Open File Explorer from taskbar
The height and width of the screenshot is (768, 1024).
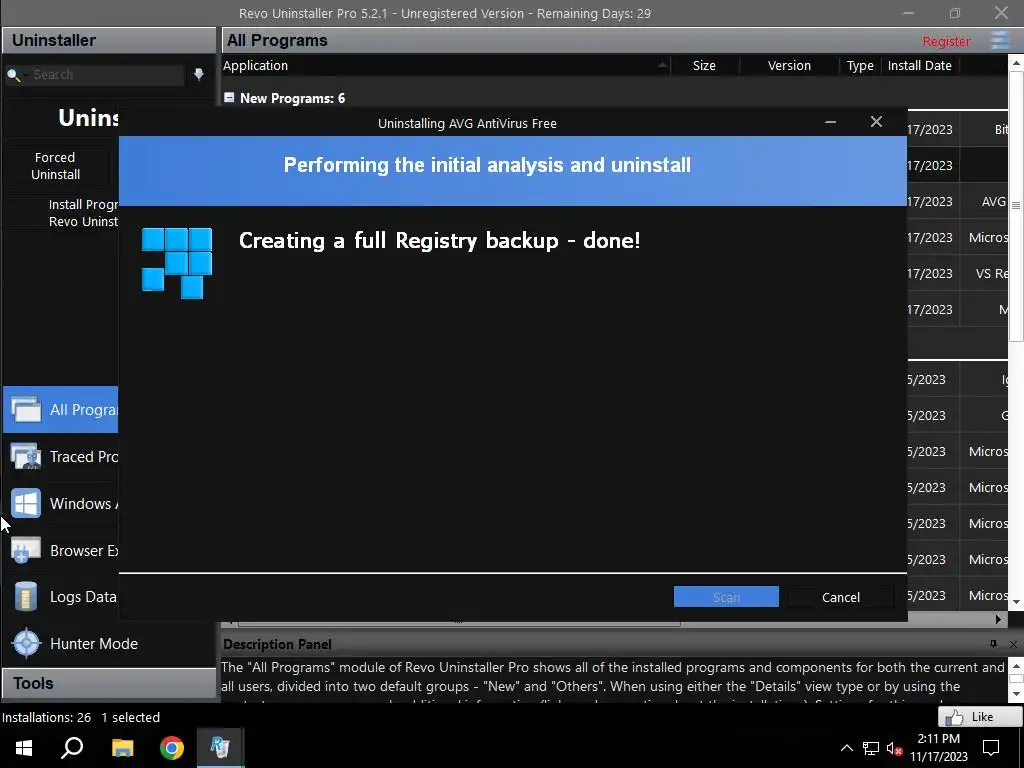[122, 748]
